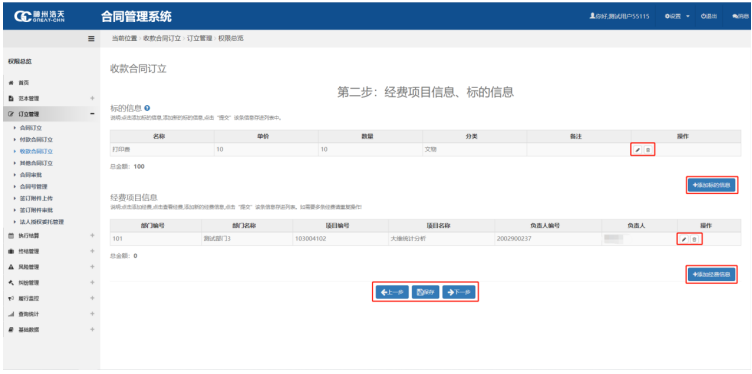Open 合同订立 in sidebar submenu
752x374 pixels.
(x=31, y=128)
